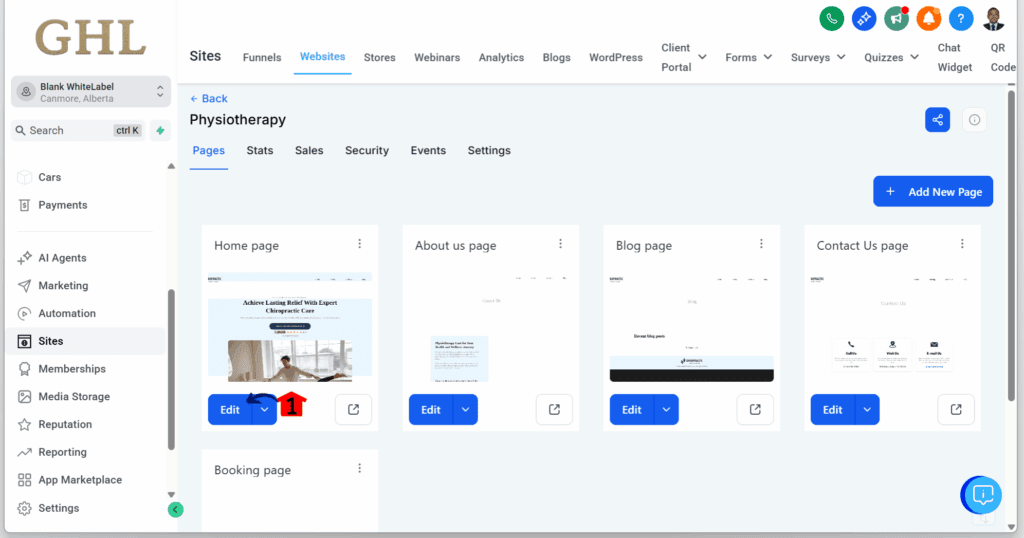Viewport: 1024px width, 538px height.
Task: Open Home page three-dot options menu
Action: point(359,244)
